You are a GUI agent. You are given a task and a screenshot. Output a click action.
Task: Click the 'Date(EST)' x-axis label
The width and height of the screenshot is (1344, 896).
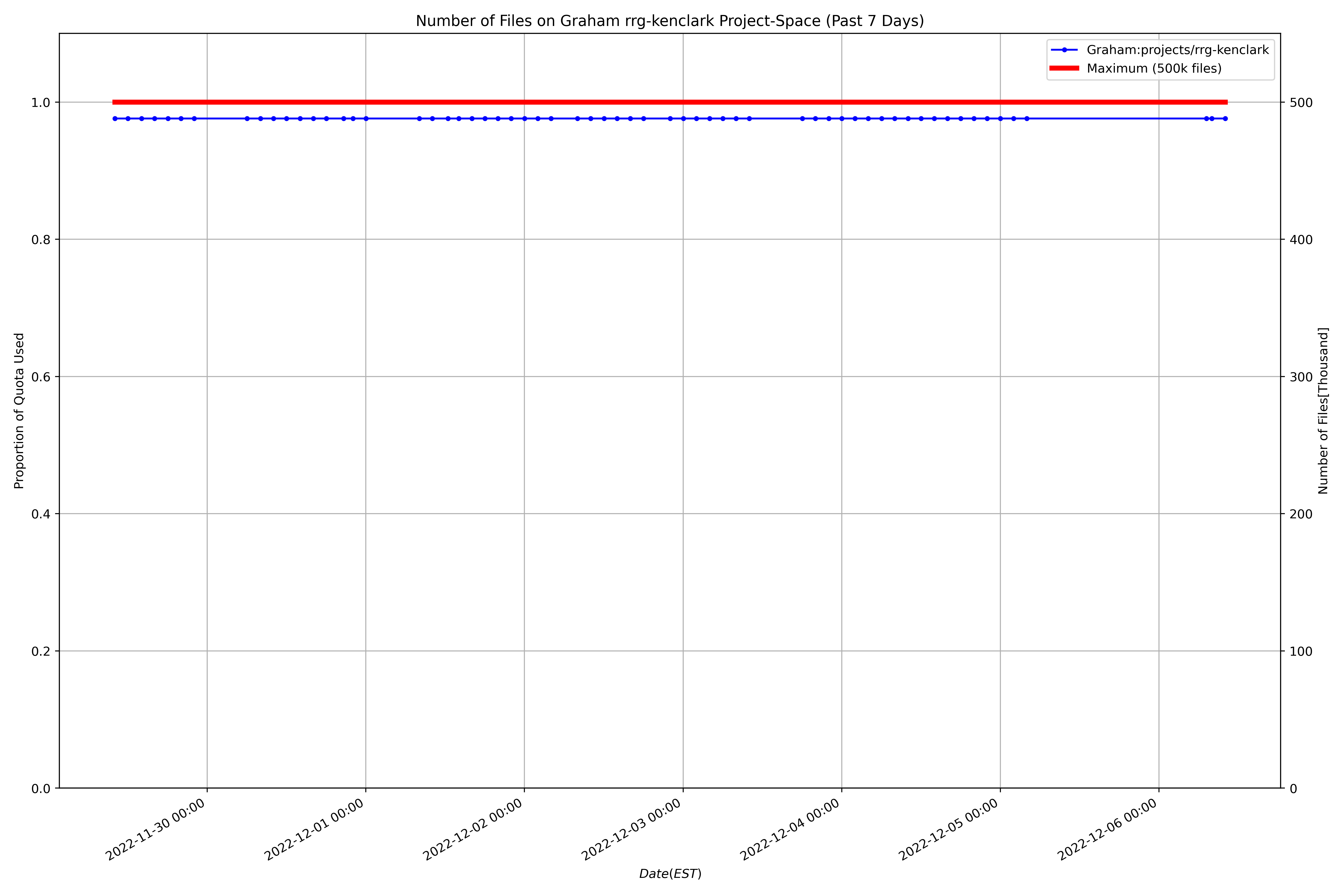[x=670, y=874]
